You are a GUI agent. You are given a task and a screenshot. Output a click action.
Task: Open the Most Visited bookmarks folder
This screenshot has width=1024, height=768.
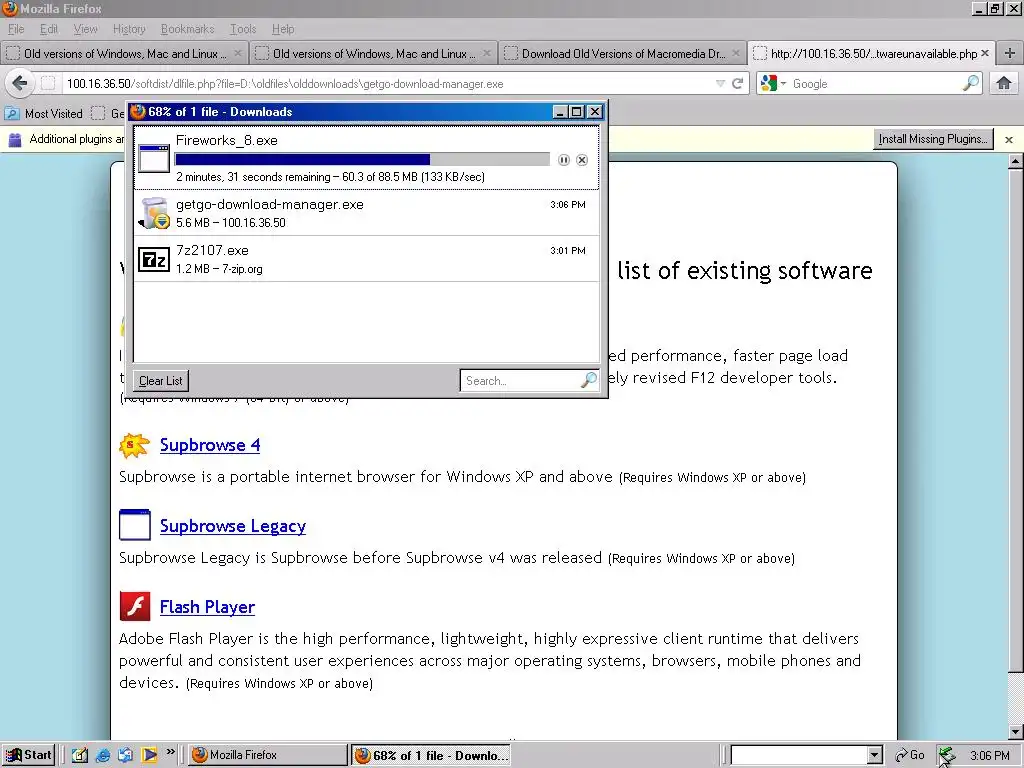coord(44,114)
